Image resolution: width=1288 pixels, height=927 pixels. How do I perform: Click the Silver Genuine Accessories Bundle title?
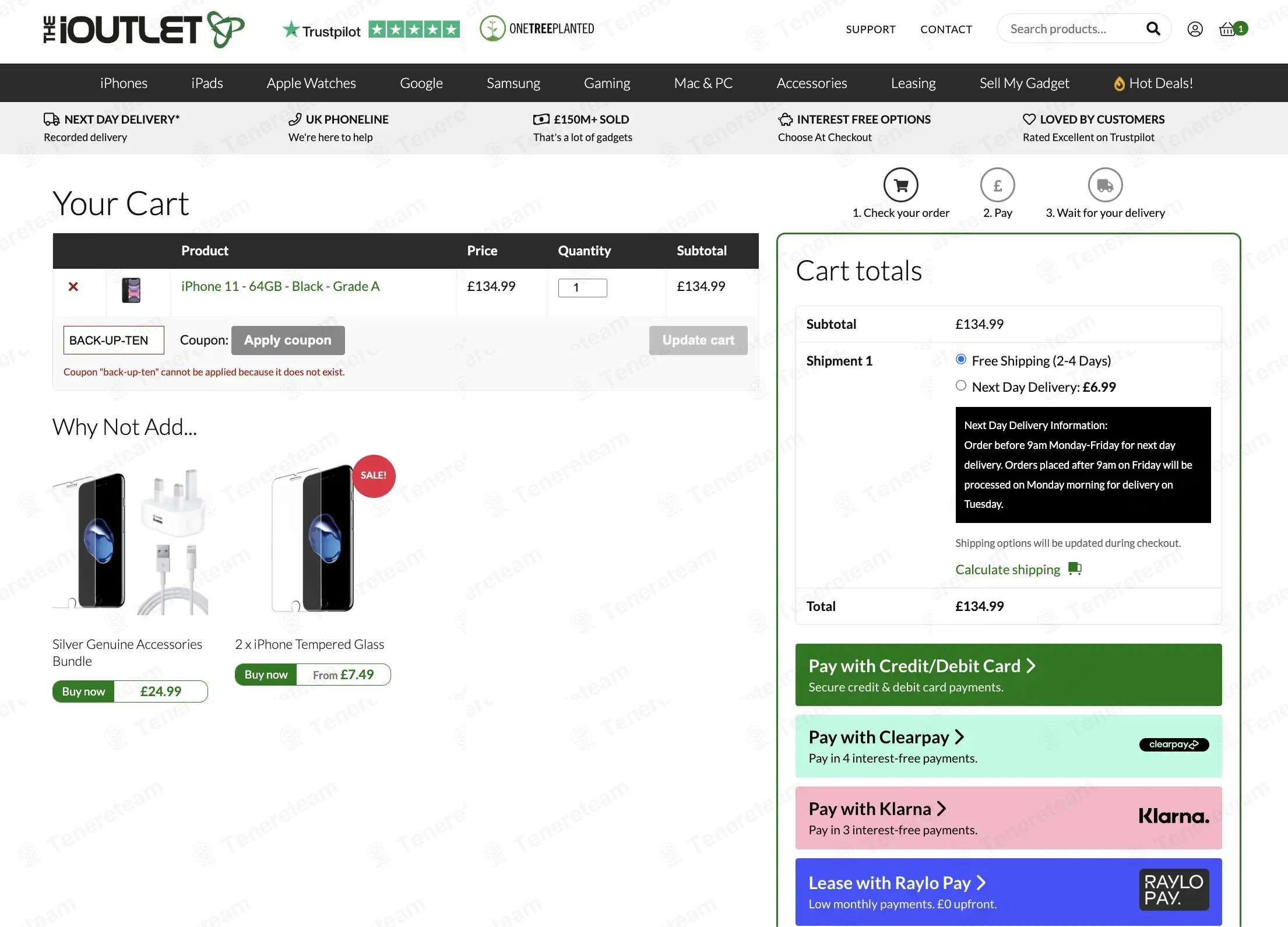click(x=127, y=652)
